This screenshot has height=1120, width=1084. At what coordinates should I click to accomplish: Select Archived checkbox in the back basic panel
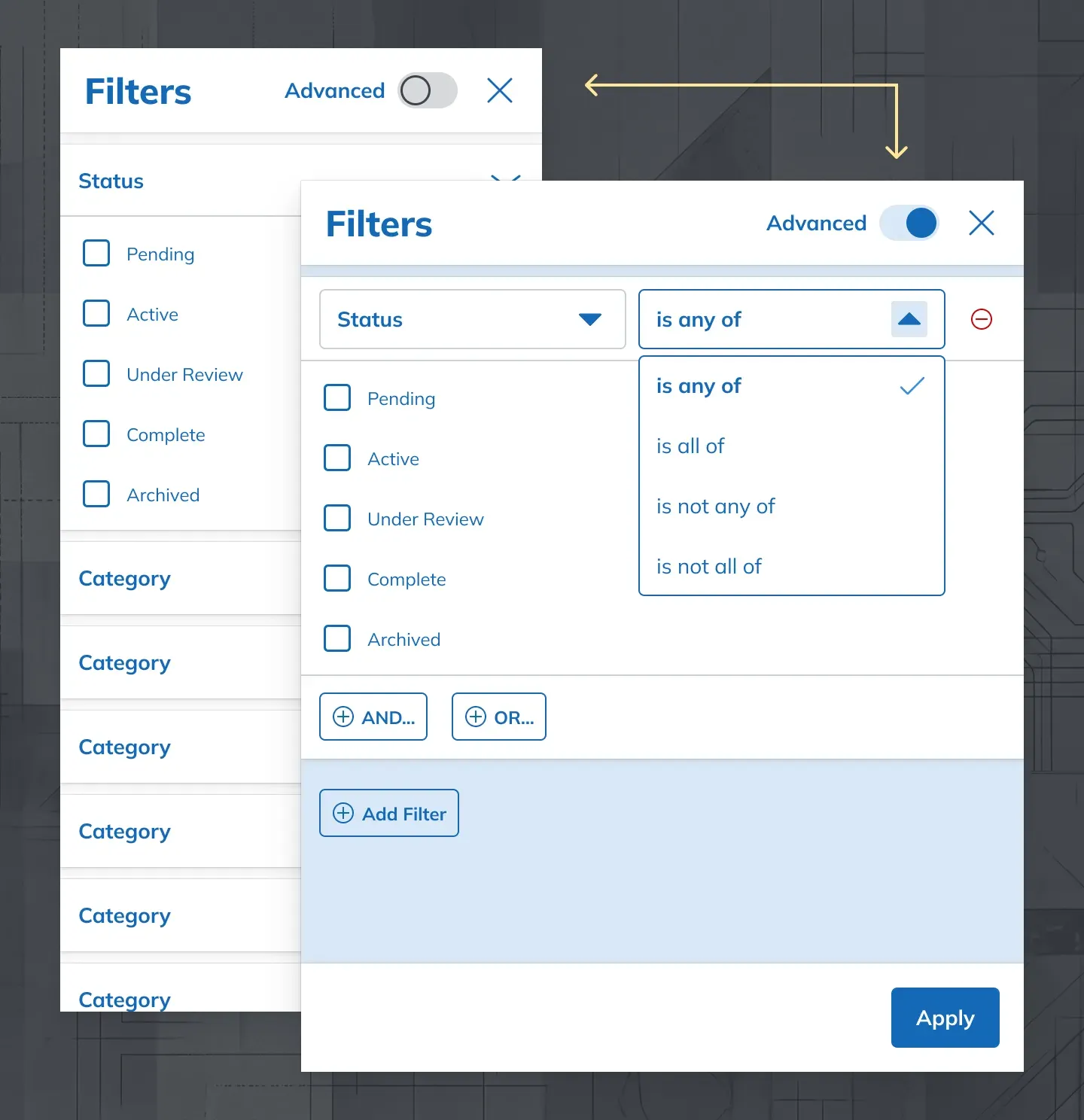click(x=96, y=494)
